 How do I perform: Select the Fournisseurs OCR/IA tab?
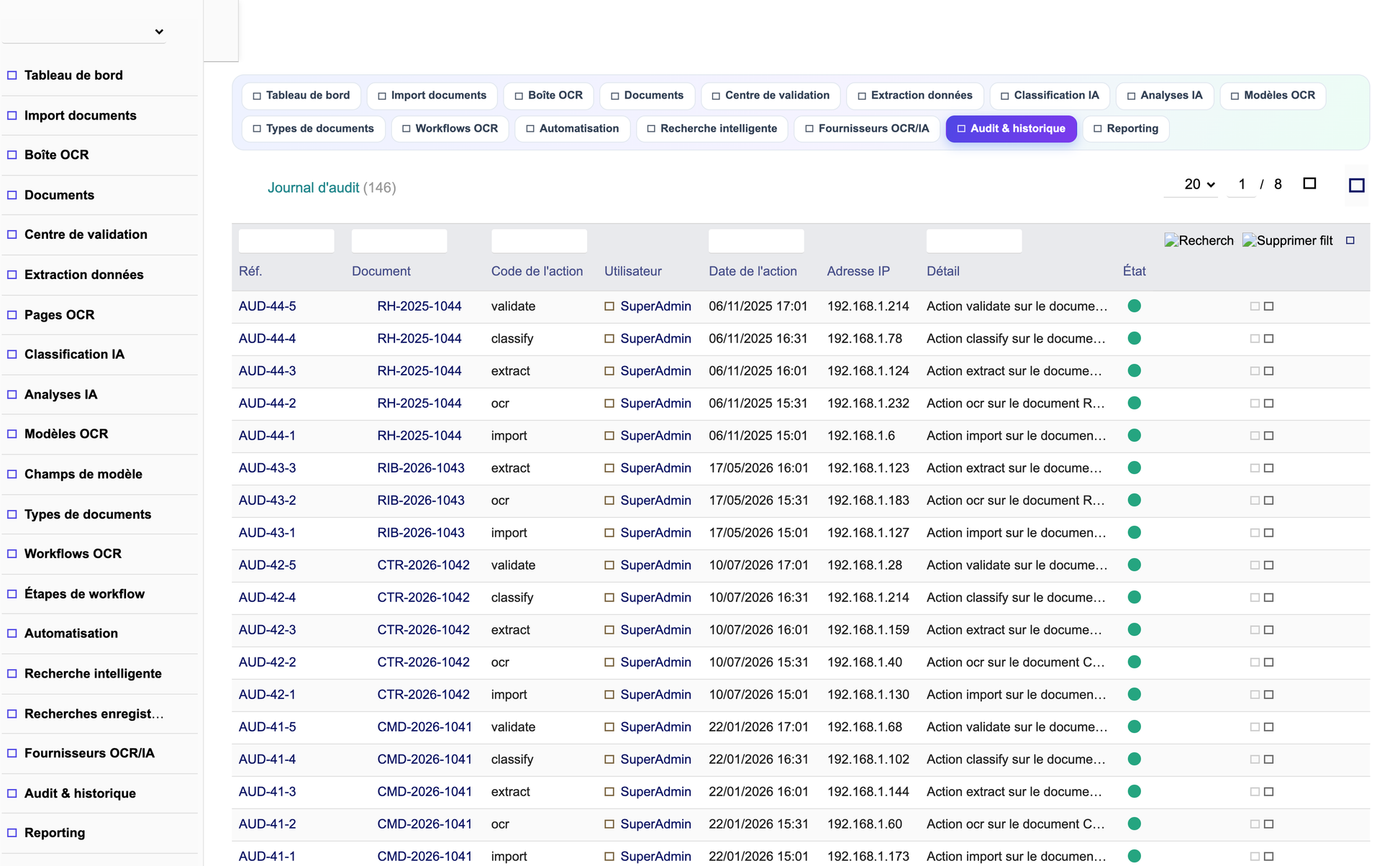[x=867, y=129]
